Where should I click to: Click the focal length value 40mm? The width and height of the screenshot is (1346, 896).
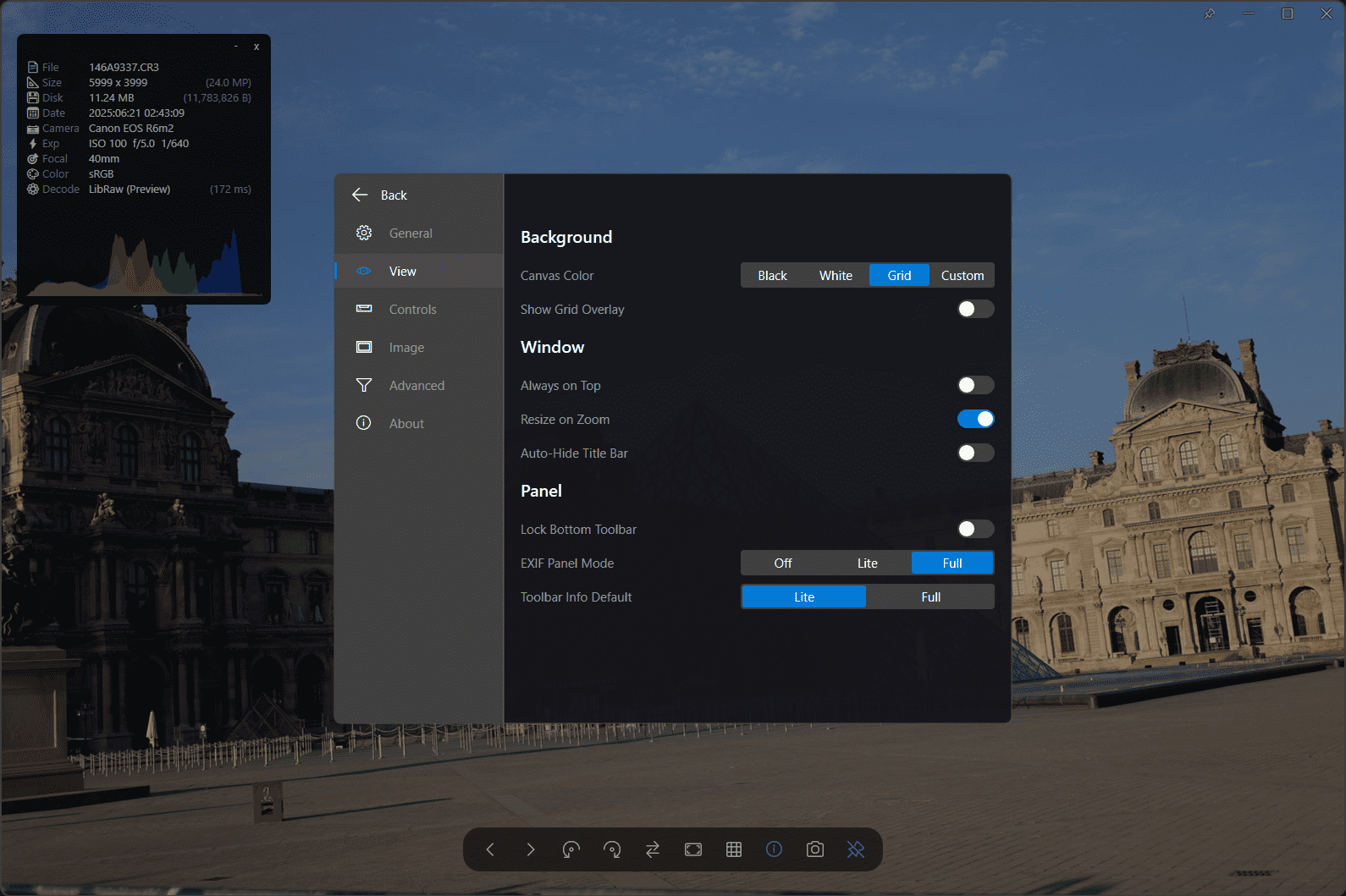(104, 158)
